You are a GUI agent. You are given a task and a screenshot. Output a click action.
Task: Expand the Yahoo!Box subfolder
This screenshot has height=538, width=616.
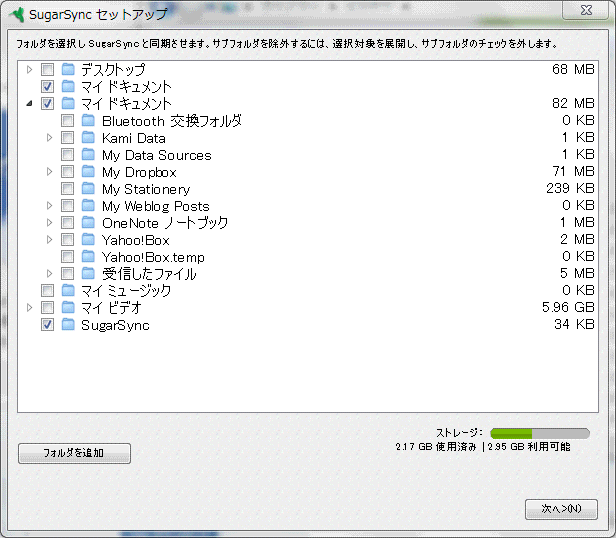coord(50,239)
